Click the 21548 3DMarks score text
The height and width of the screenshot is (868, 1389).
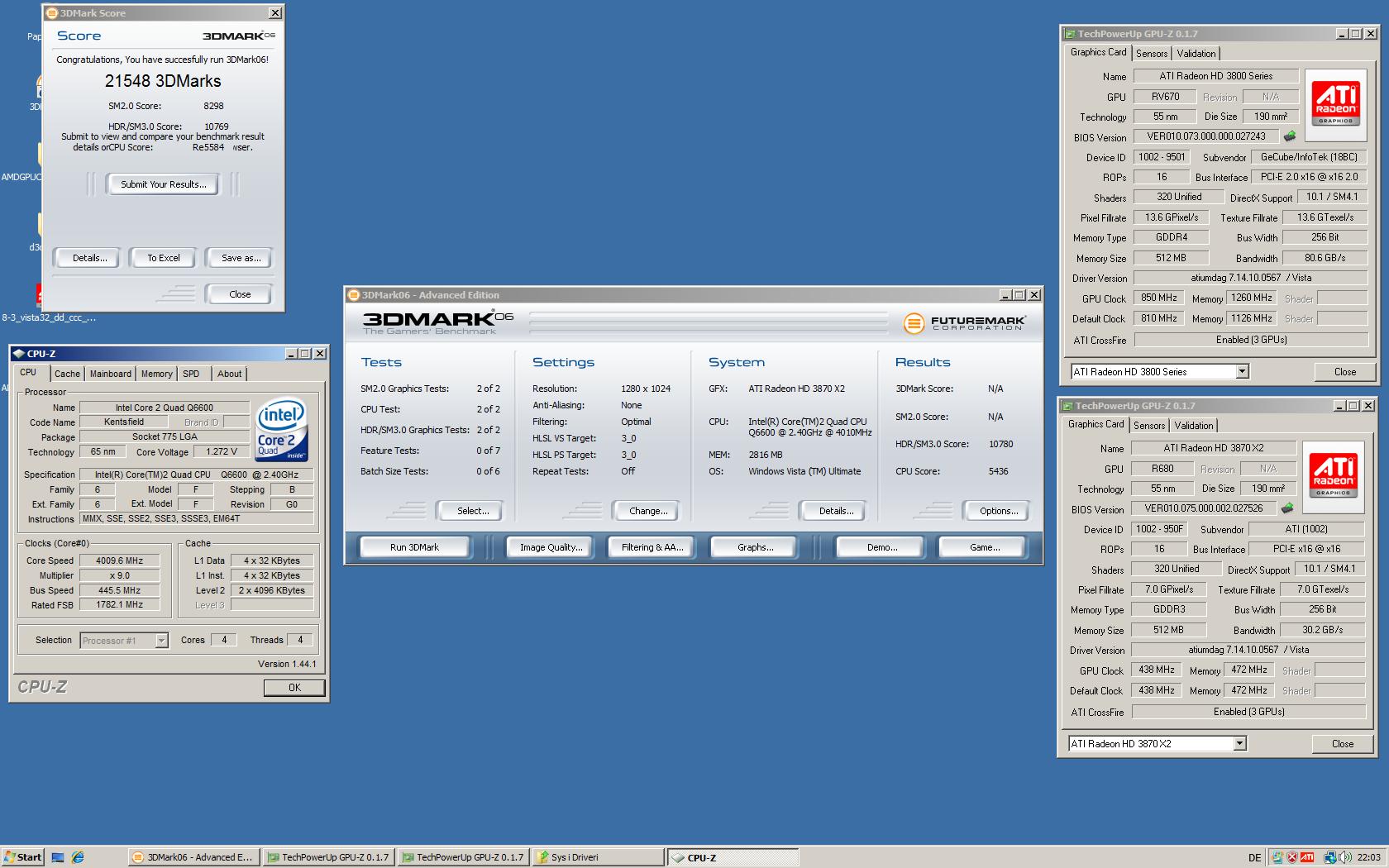[163, 81]
